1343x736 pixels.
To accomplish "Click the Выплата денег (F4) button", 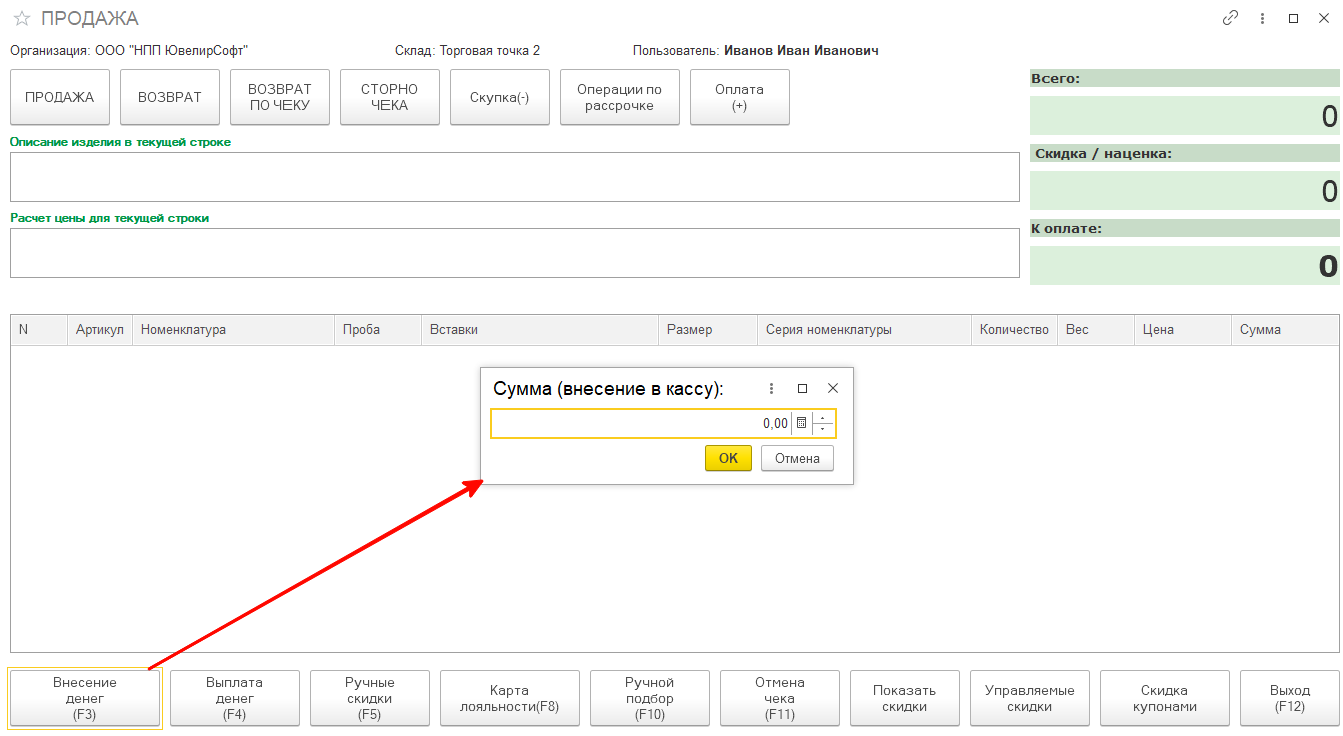I will 235,698.
